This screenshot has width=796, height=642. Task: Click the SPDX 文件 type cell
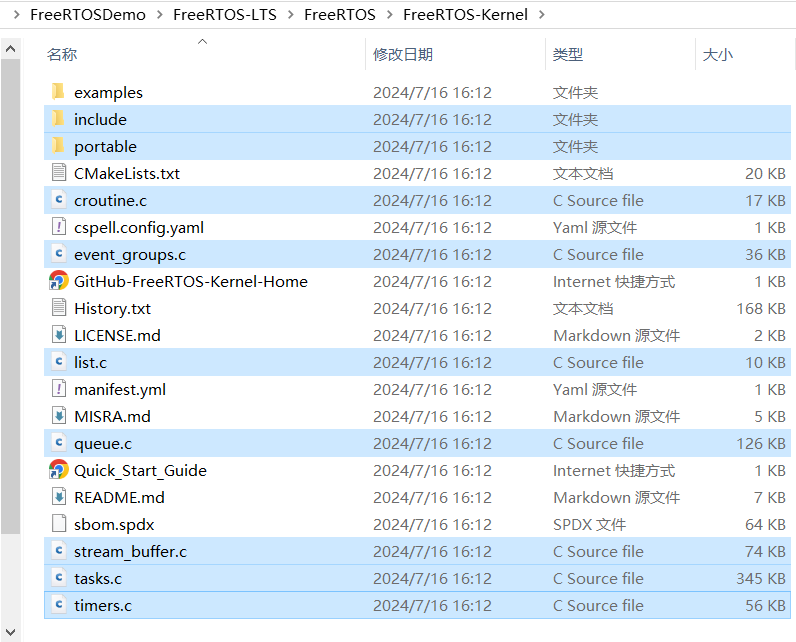coord(589,524)
